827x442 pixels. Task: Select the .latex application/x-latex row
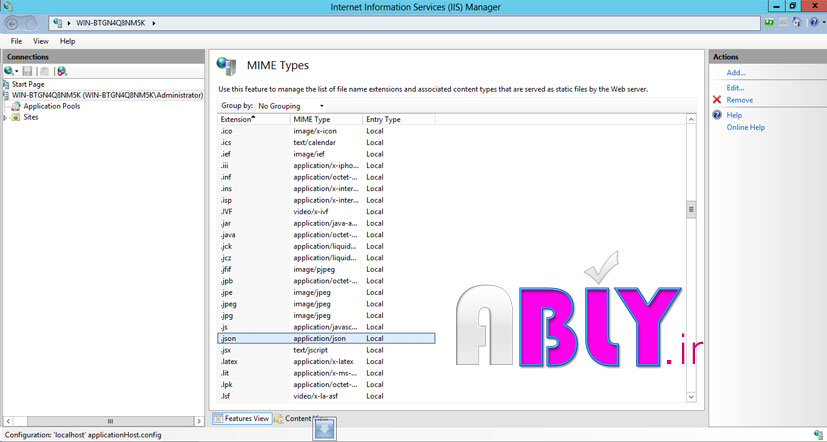point(326,361)
